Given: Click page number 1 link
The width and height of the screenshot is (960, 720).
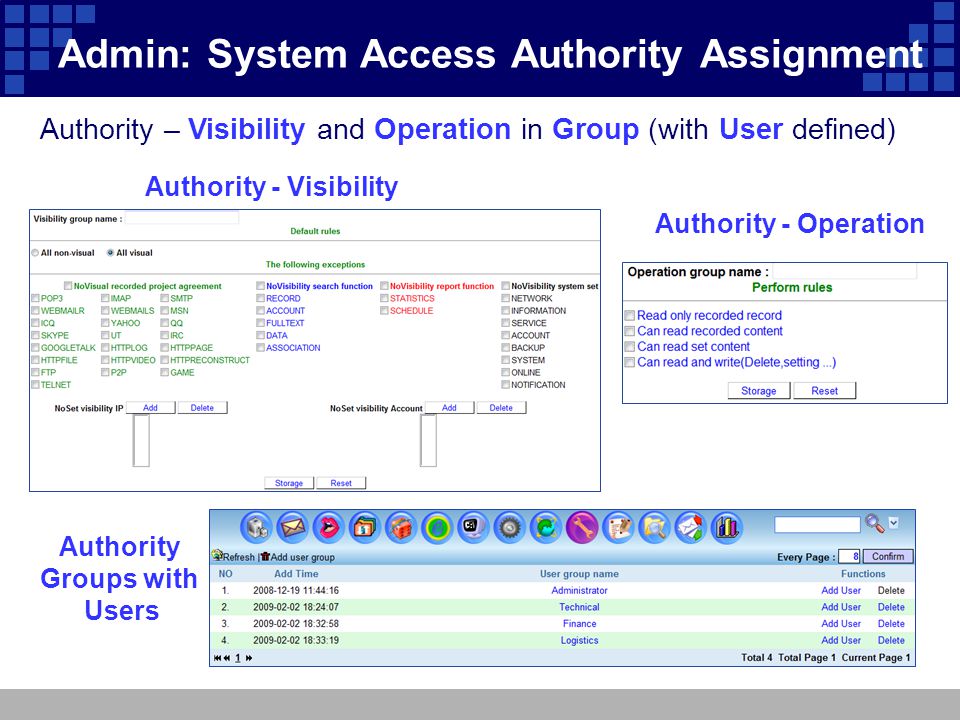Looking at the screenshot, I should pyautogui.click(x=238, y=658).
